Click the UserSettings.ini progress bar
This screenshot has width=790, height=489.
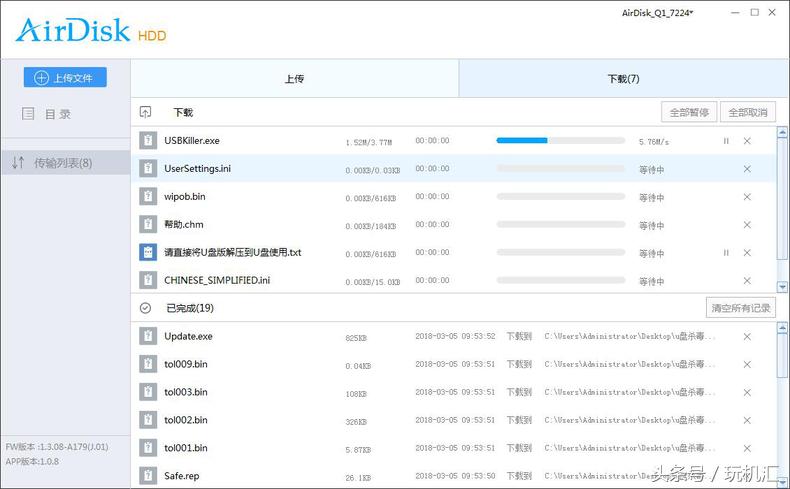561,168
